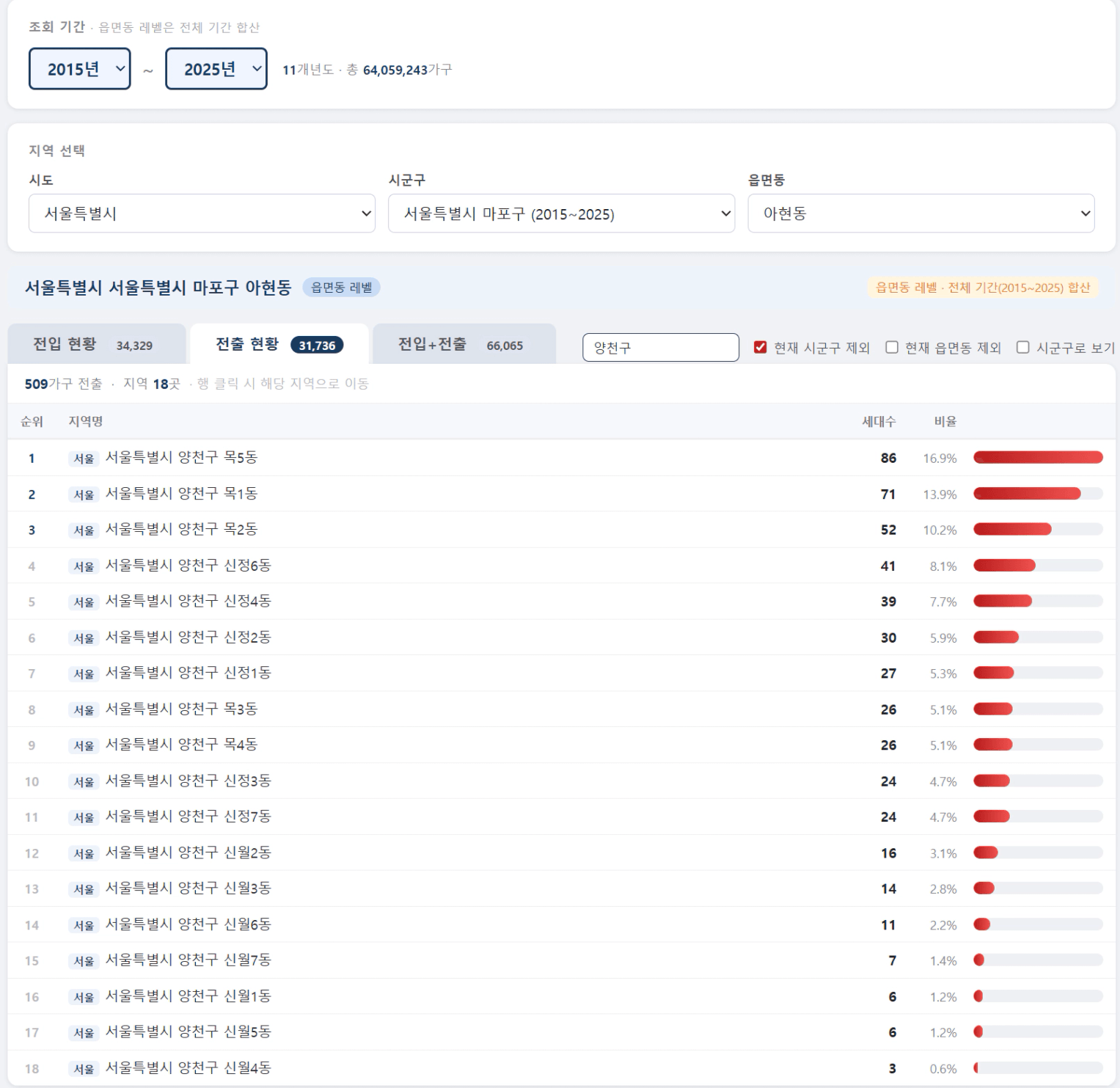The height and width of the screenshot is (1088, 1120).
Task: Uncheck 현재 시군구 제외 checkbox
Action: [761, 348]
